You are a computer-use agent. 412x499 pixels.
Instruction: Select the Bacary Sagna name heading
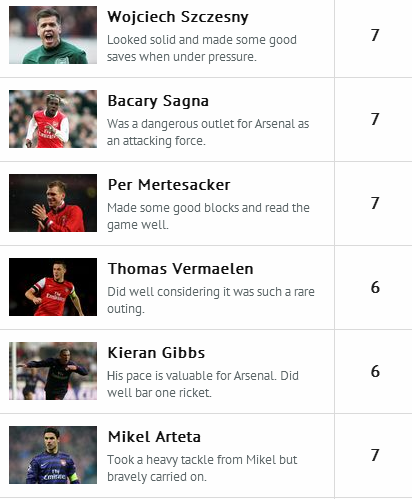click(158, 101)
